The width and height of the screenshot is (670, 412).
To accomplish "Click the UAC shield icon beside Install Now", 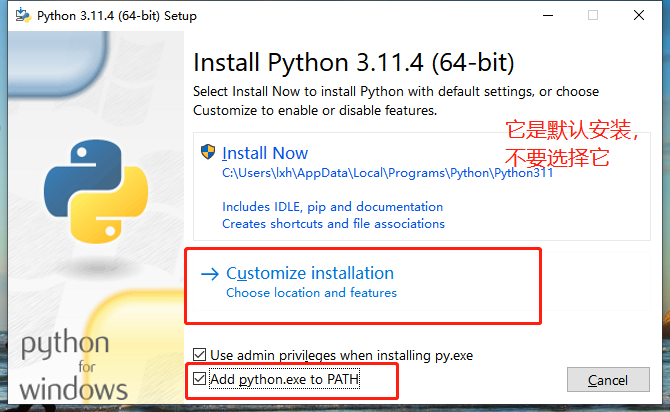I will (x=208, y=152).
